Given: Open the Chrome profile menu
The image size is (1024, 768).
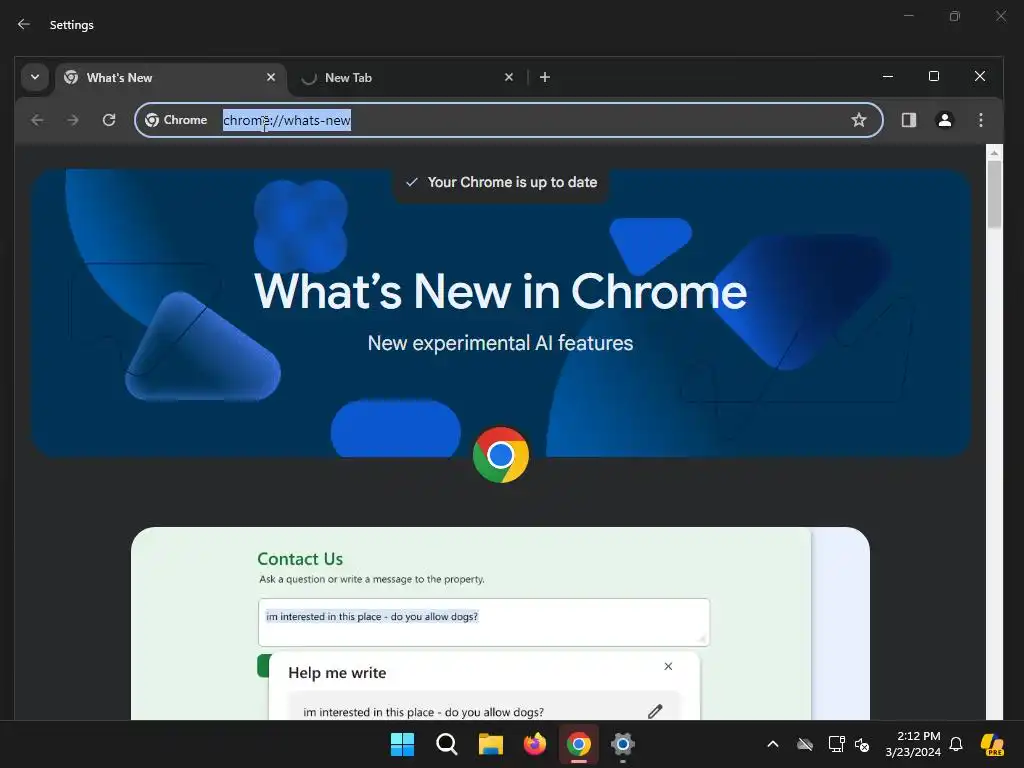Looking at the screenshot, I should (x=944, y=120).
